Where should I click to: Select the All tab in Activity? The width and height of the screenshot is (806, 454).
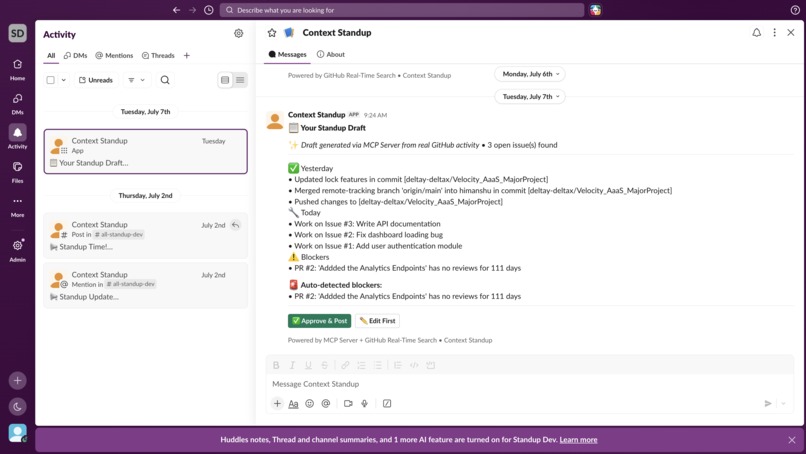point(51,56)
